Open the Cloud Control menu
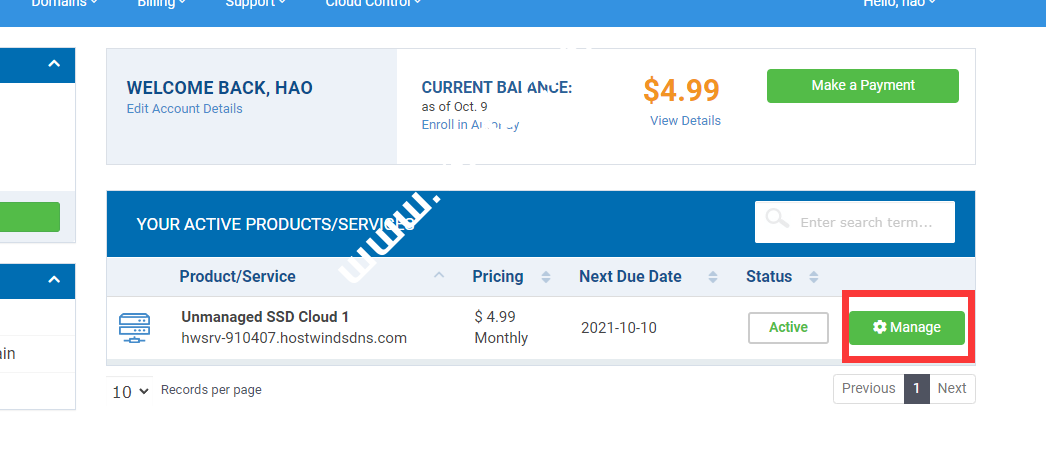1046x471 pixels. coord(372,3)
